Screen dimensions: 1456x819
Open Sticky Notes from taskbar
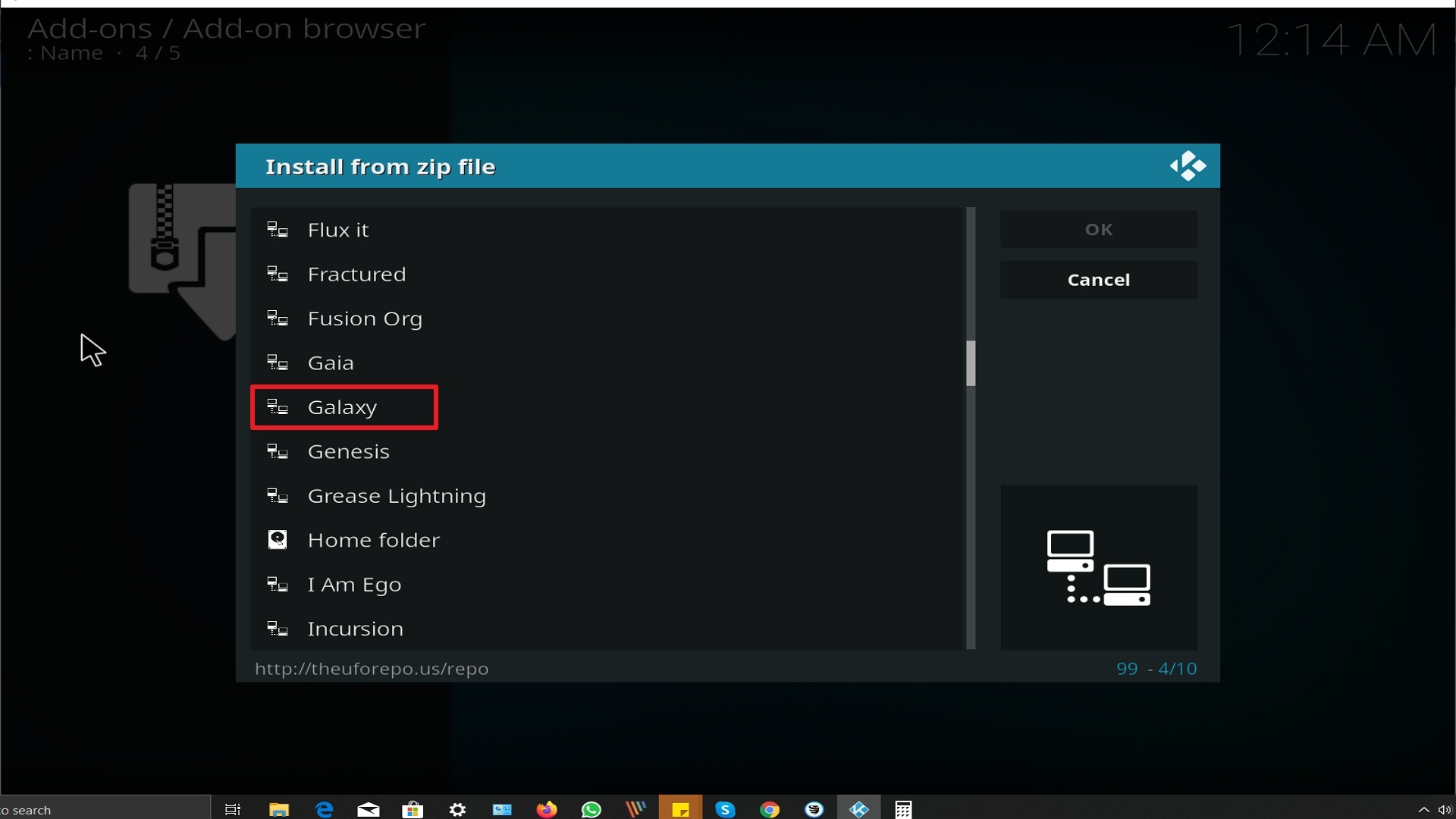click(680, 809)
